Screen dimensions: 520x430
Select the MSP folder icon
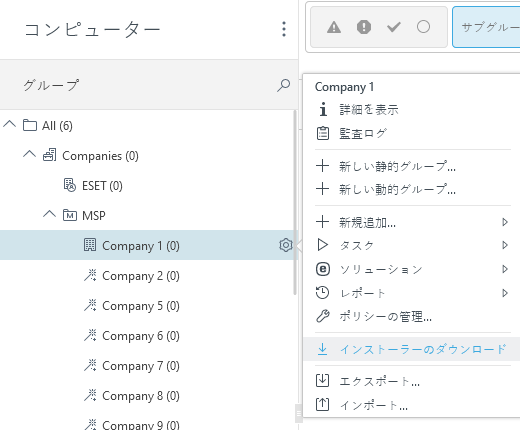(70, 215)
